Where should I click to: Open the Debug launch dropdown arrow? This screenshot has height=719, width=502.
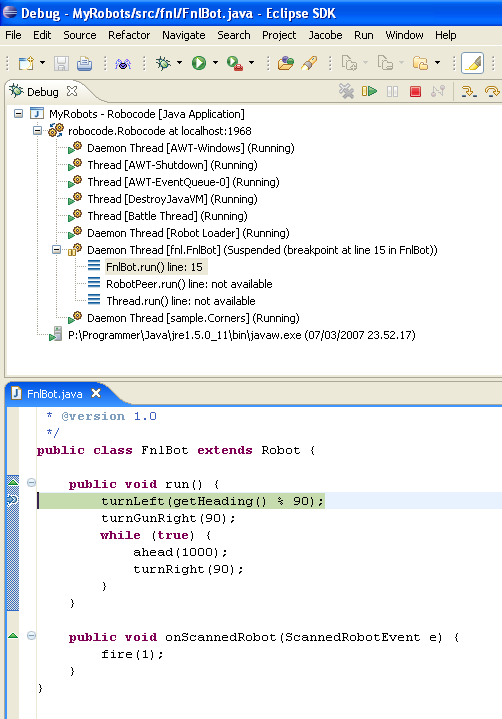(x=179, y=63)
